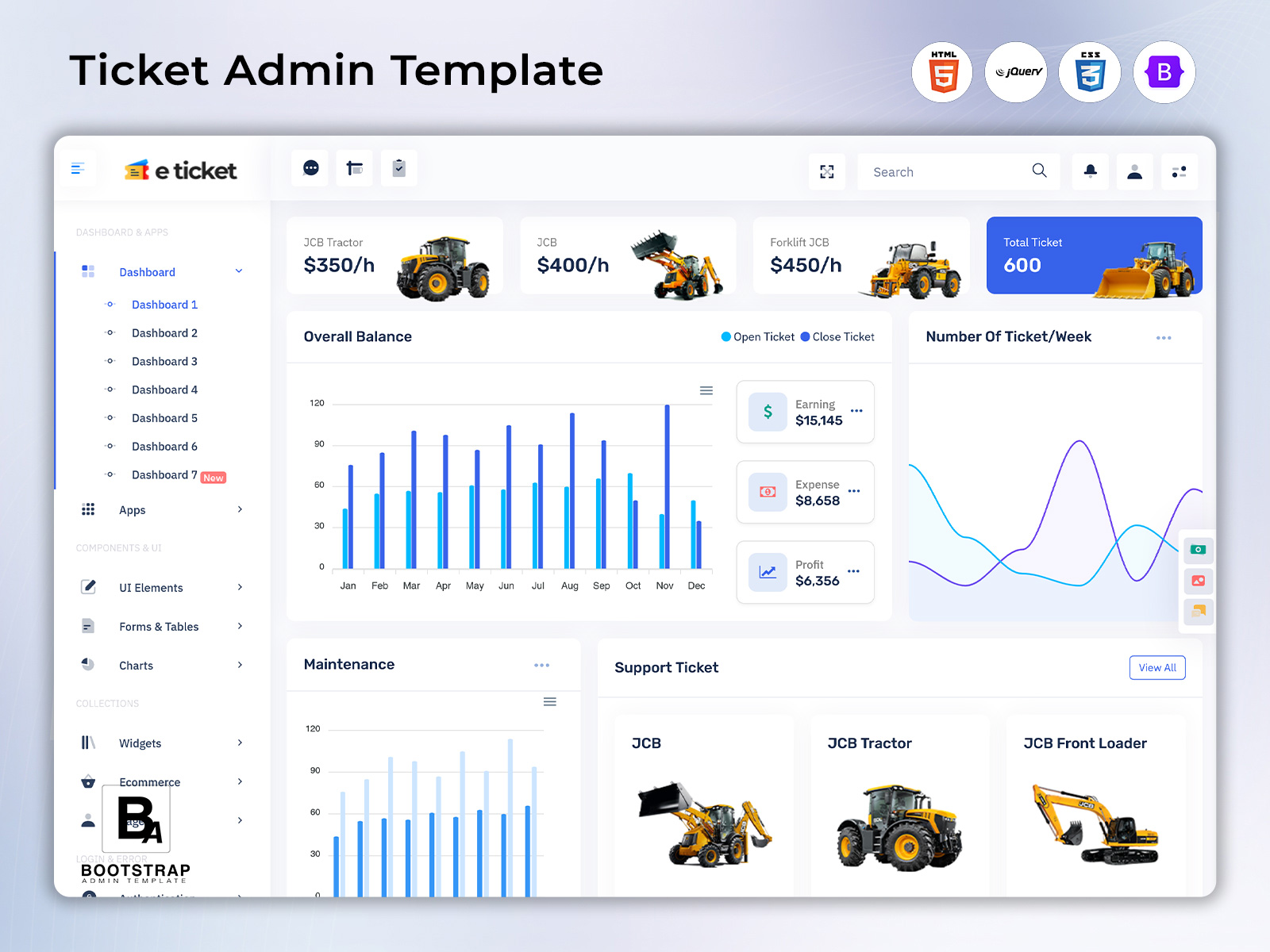Open Profit card options dots
The height and width of the screenshot is (952, 1270).
point(853,571)
